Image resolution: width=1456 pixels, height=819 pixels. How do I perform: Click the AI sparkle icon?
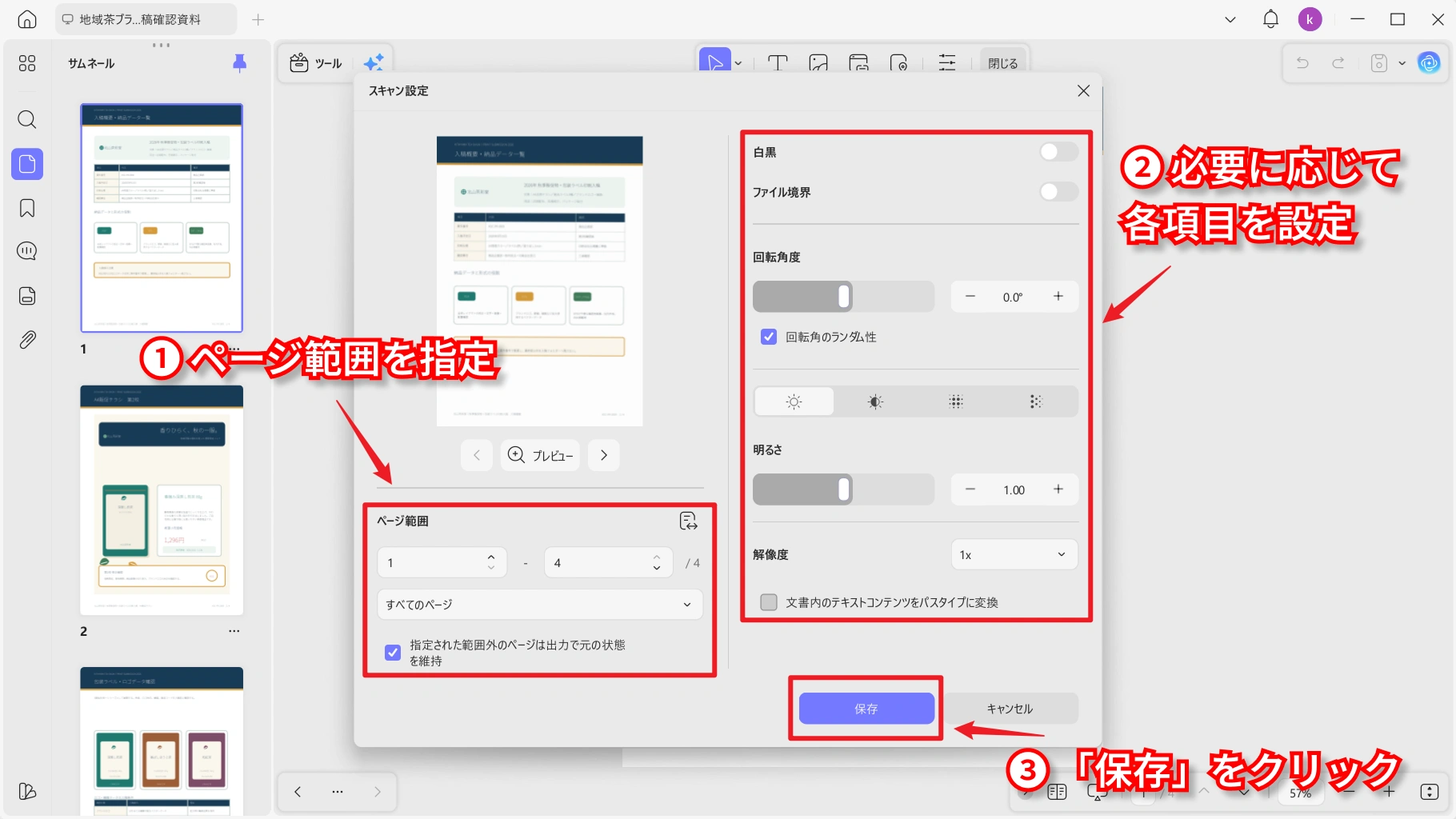pyautogui.click(x=374, y=62)
